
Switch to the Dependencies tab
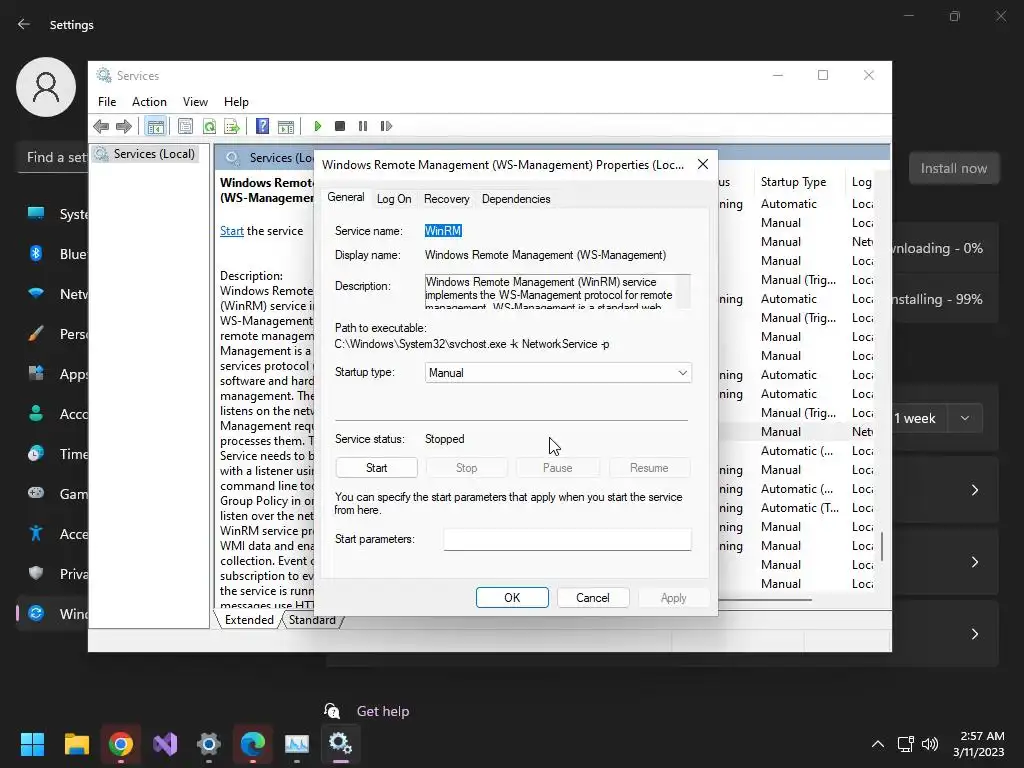(516, 199)
